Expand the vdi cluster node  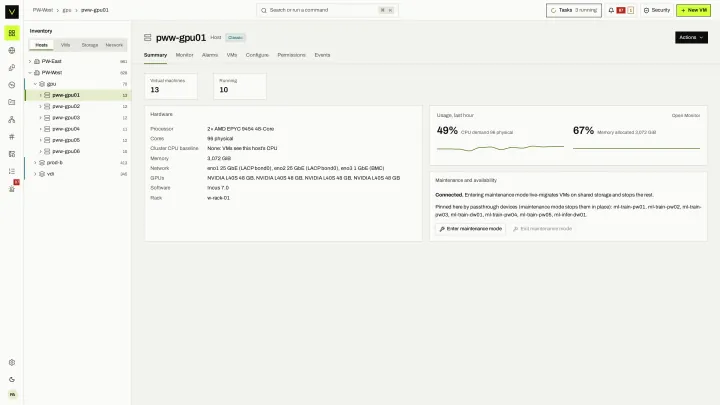click(x=35, y=174)
